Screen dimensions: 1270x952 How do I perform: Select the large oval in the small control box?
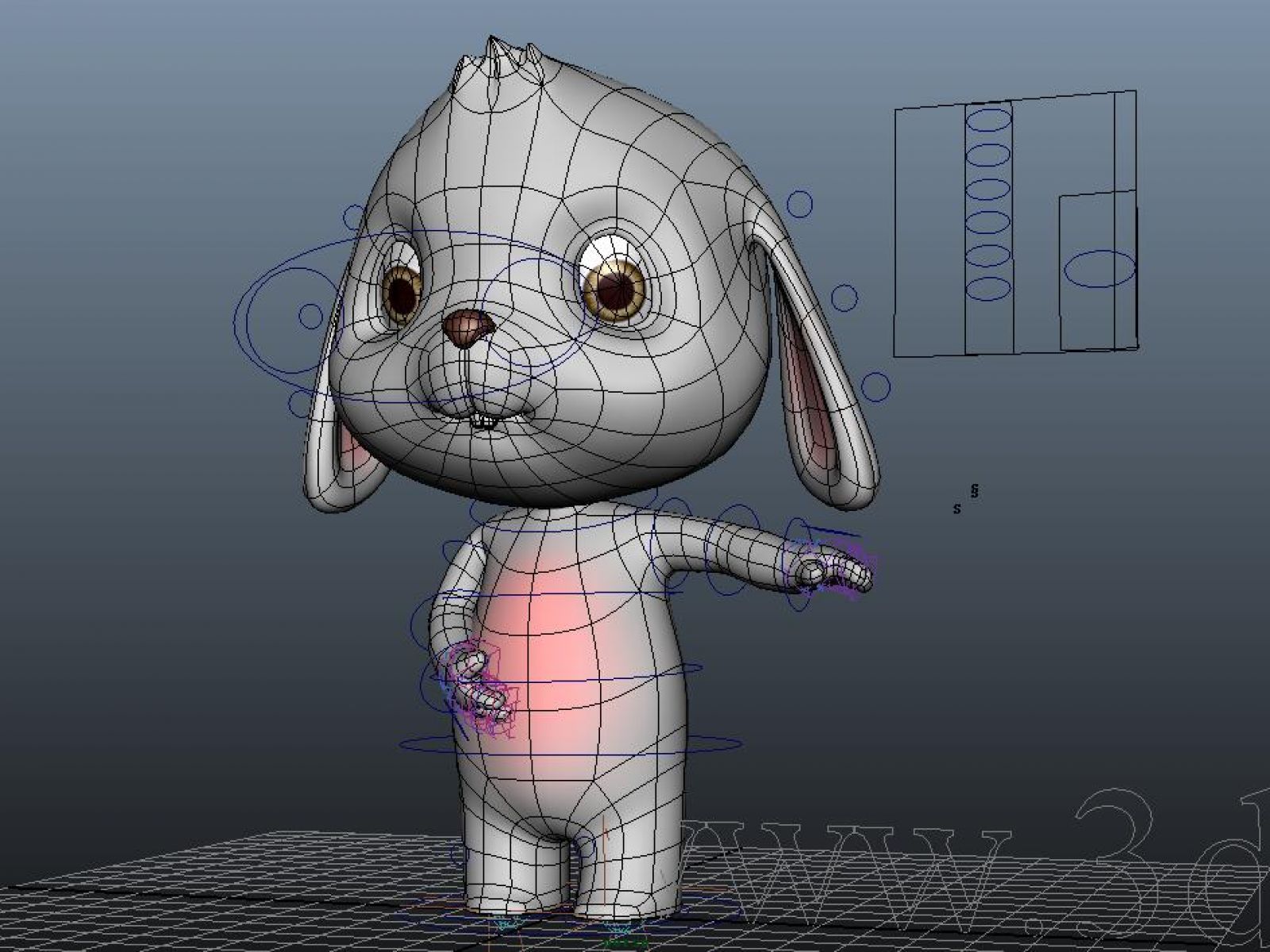[1099, 269]
